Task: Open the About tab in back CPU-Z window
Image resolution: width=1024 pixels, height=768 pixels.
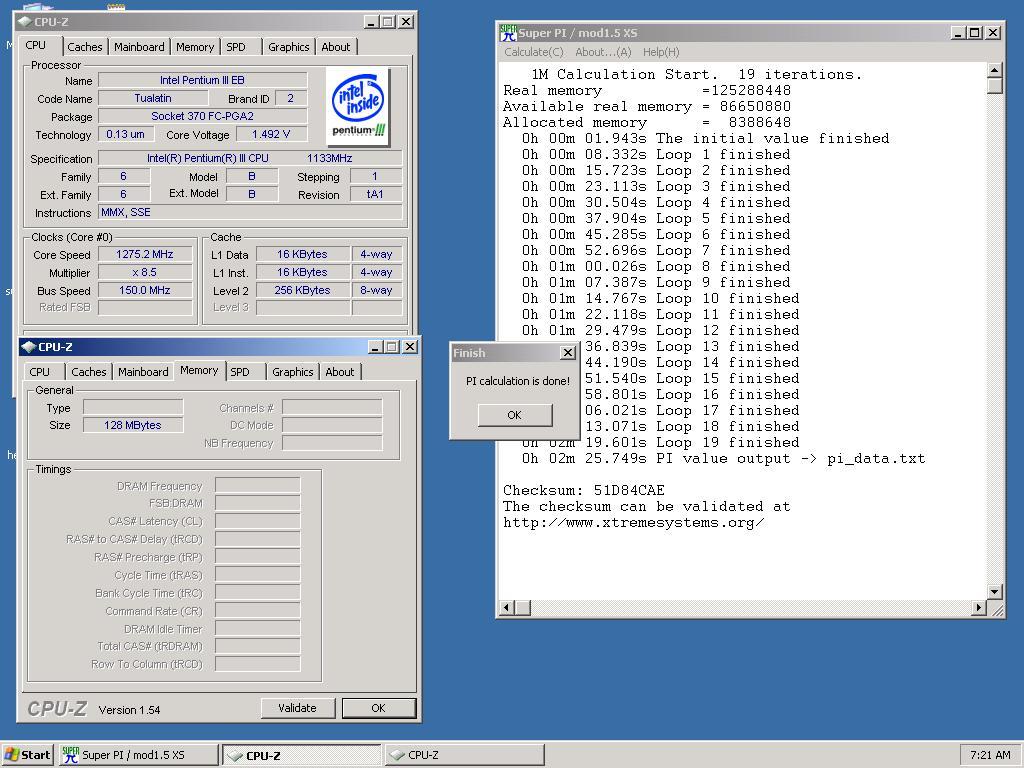Action: tap(336, 47)
